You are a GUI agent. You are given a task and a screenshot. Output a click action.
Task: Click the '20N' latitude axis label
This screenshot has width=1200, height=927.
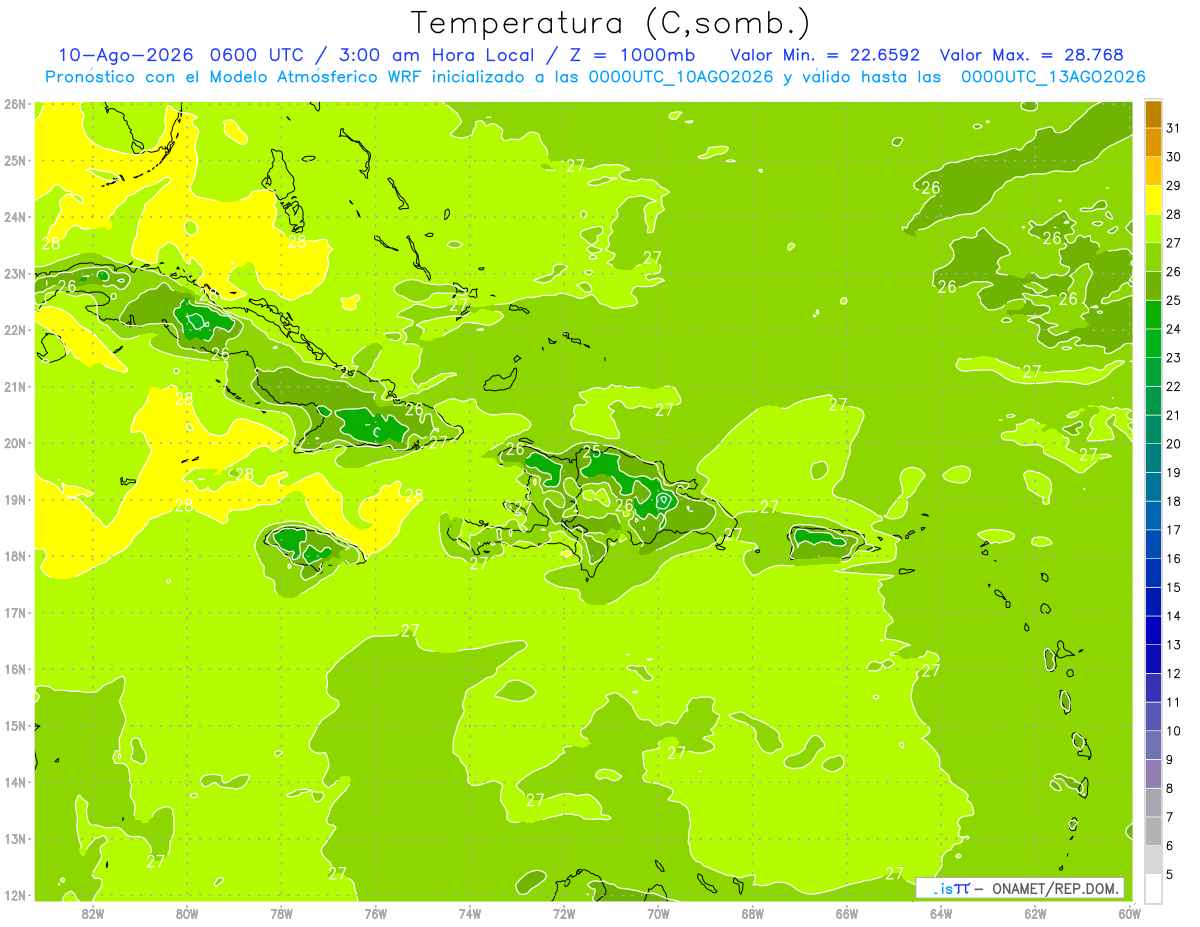(15, 443)
